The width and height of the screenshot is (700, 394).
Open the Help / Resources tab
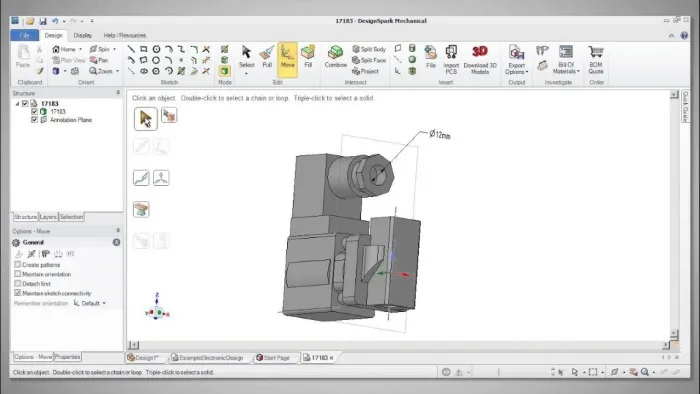[x=125, y=35]
